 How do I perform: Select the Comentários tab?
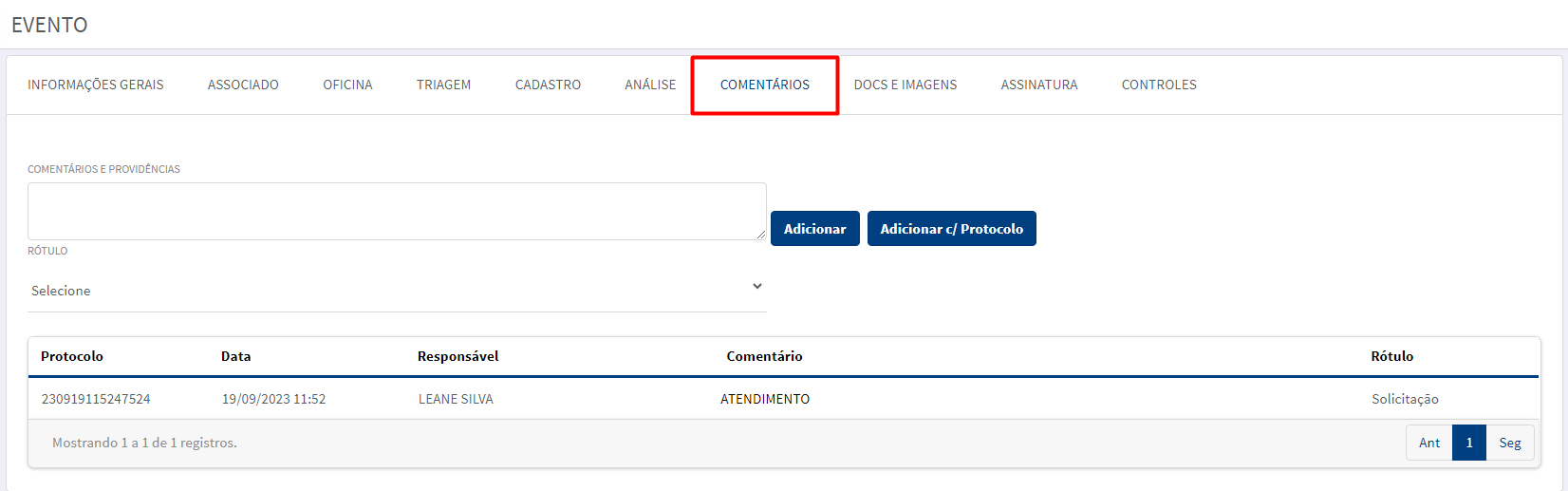point(765,85)
